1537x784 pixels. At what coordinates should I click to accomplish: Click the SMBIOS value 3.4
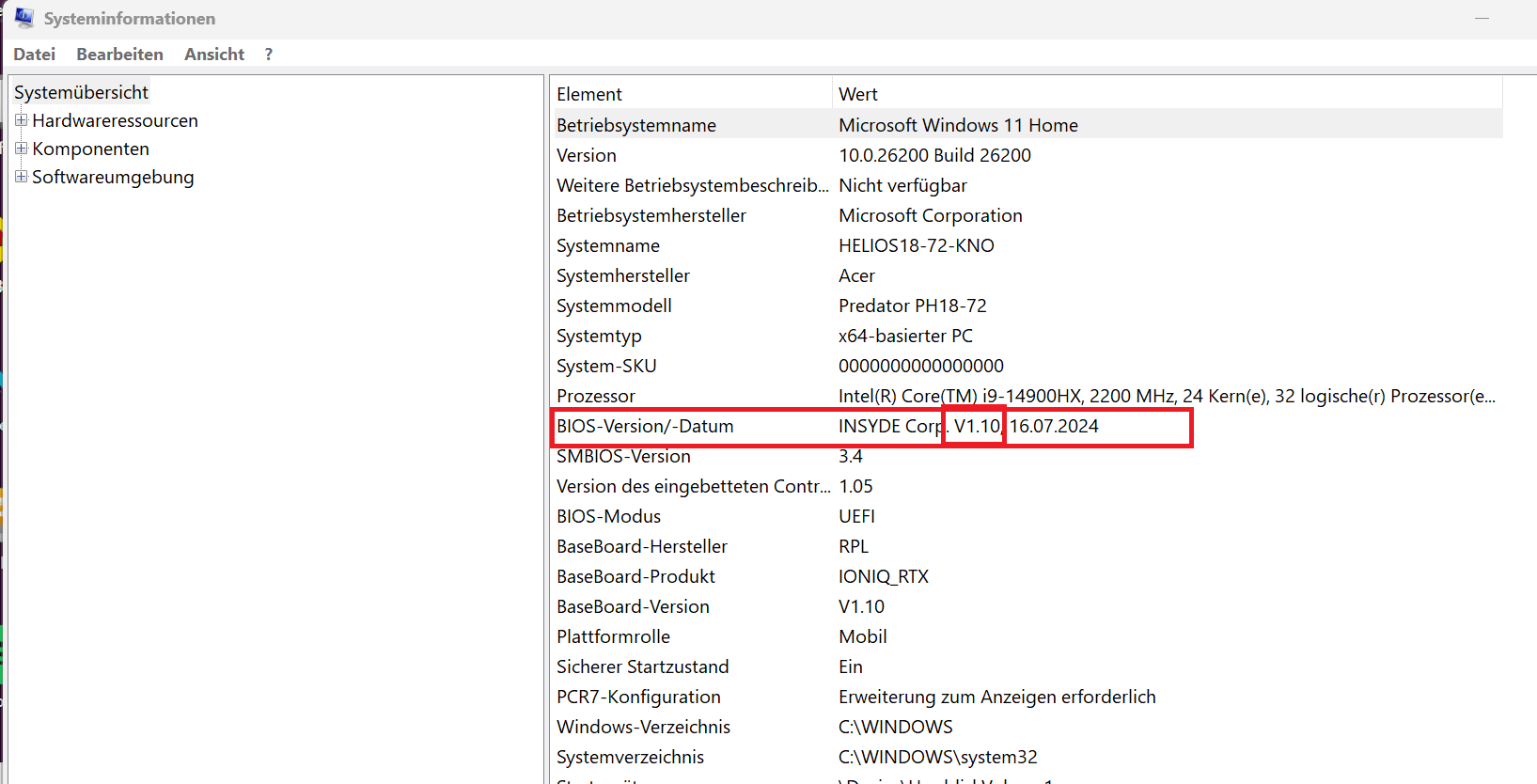[851, 456]
